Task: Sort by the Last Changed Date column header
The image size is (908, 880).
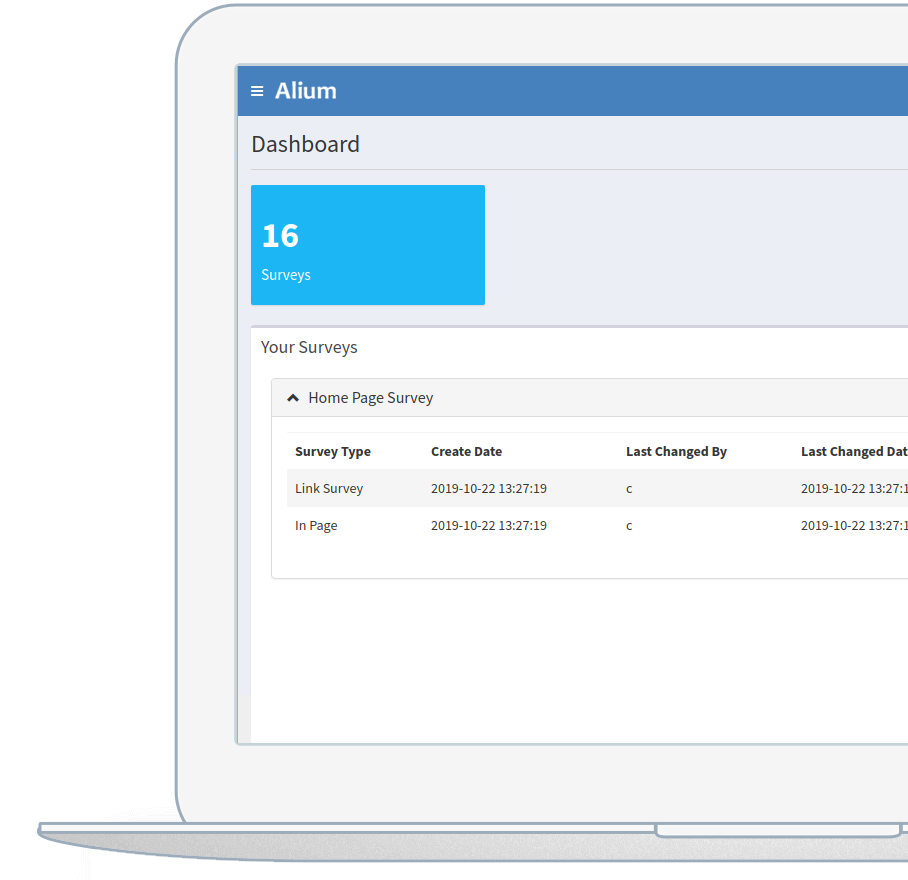Action: [x=853, y=452]
